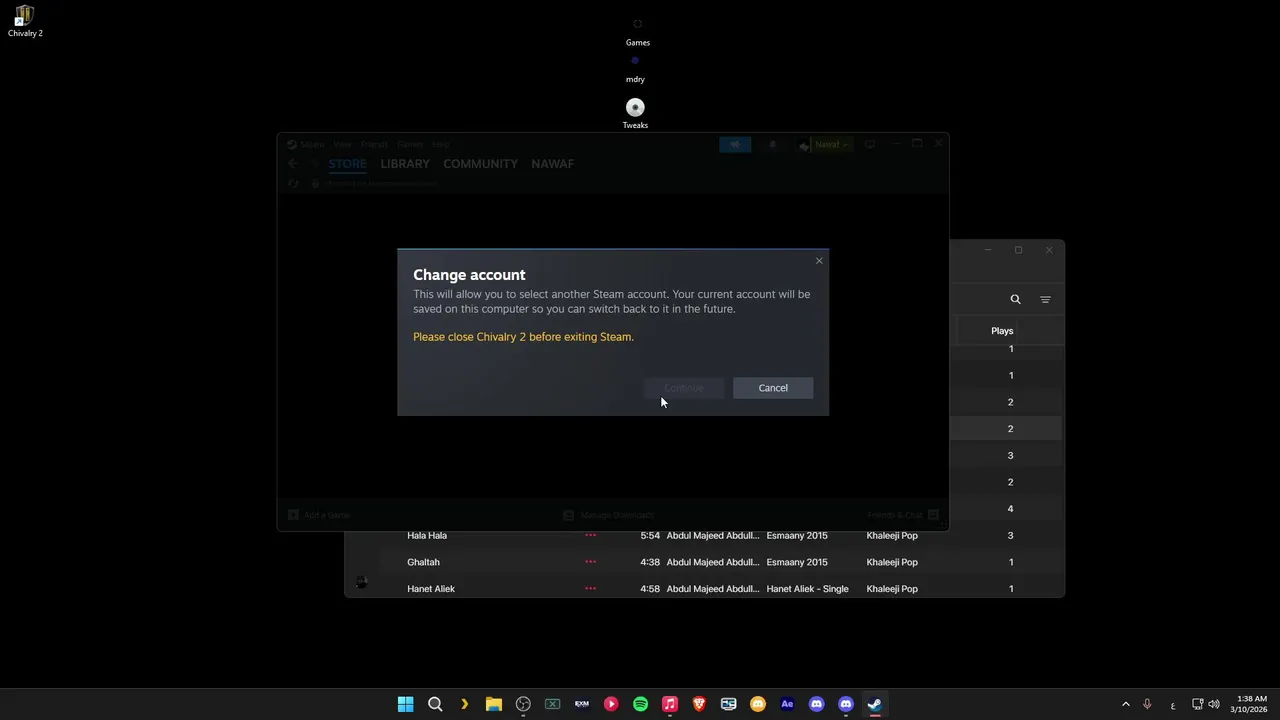The width and height of the screenshot is (1280, 720).
Task: Open the EXM taskbar app
Action: [581, 704]
